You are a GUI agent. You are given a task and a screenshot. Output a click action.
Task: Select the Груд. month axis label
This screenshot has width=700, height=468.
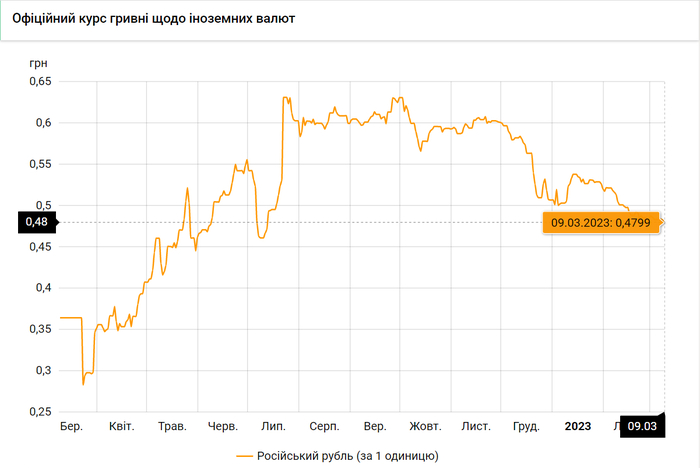[526, 427]
